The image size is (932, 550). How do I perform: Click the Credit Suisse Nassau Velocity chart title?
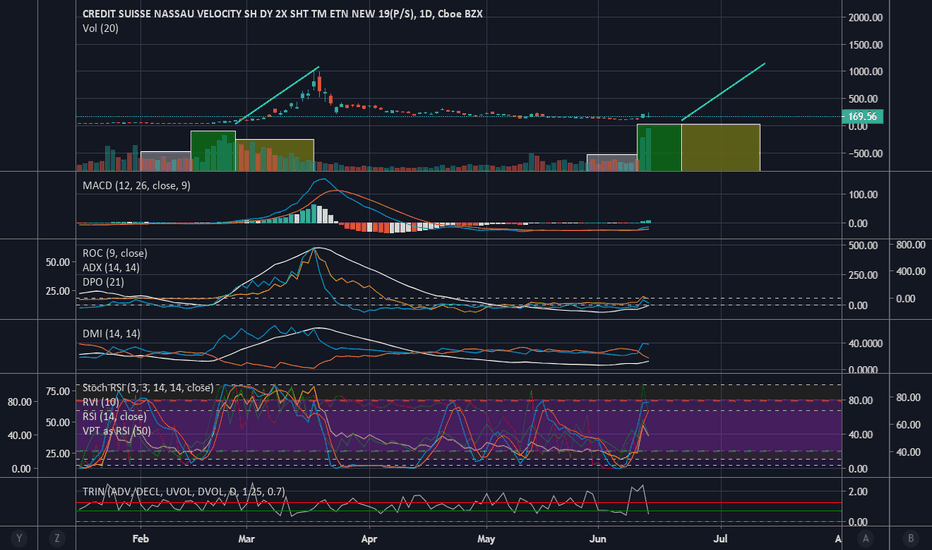pos(282,14)
